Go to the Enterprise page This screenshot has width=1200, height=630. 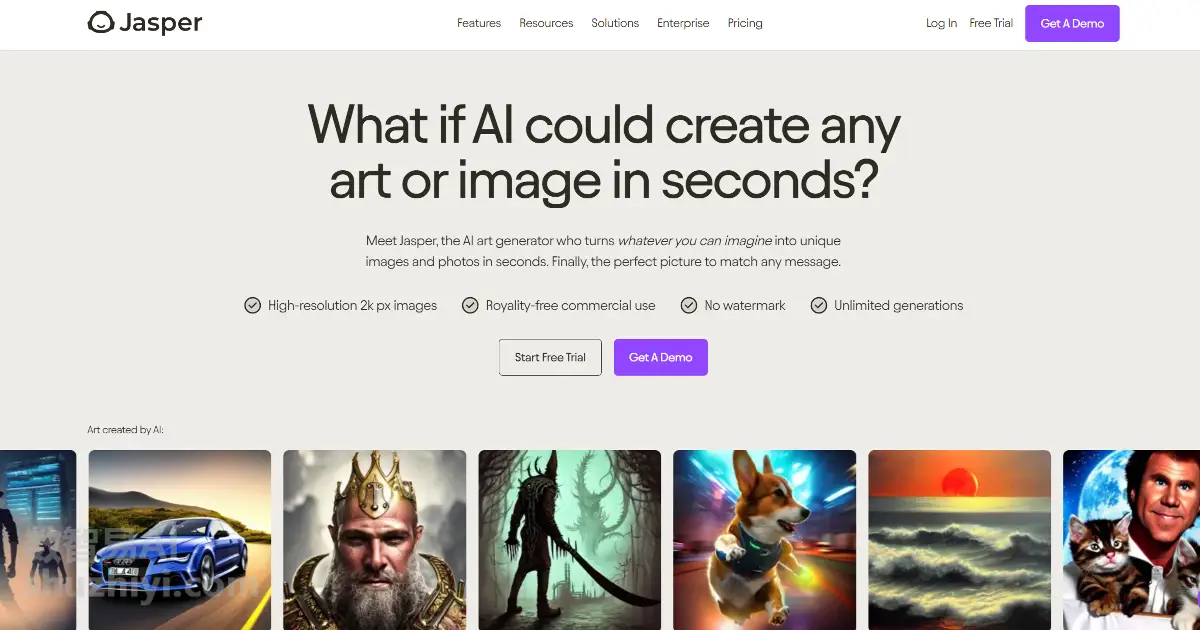click(x=683, y=23)
